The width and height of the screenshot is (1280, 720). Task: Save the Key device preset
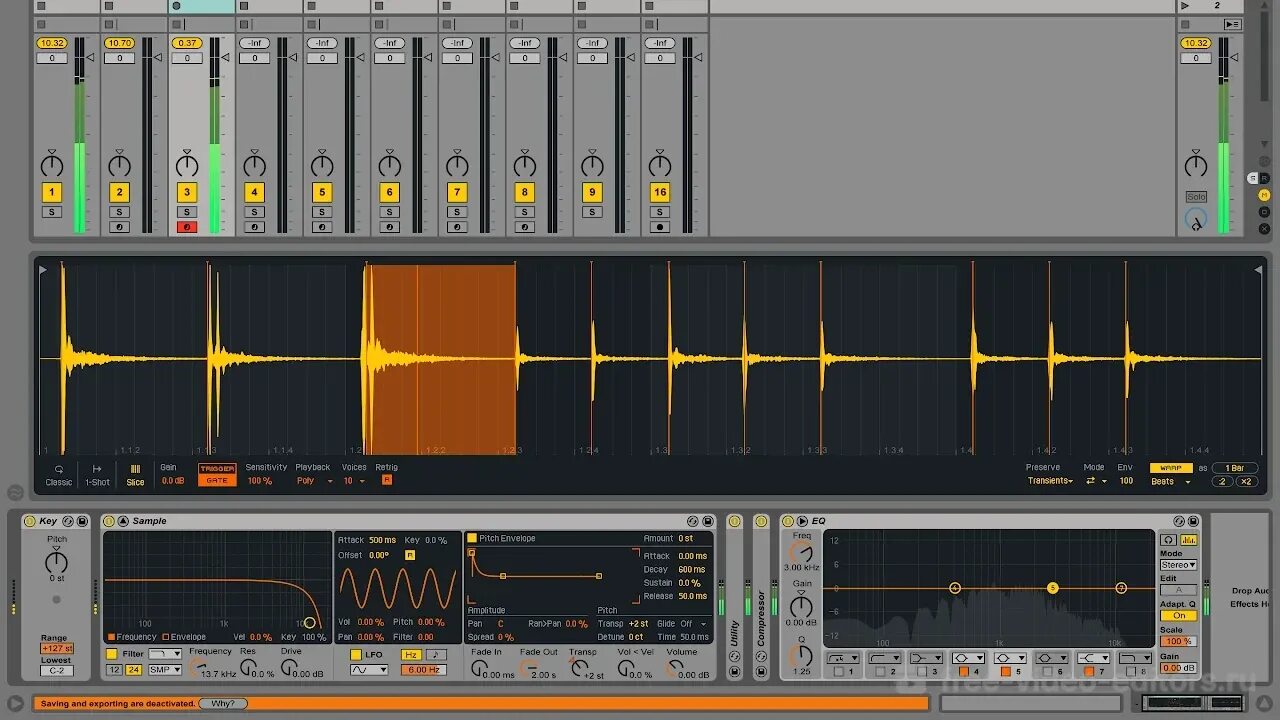[x=82, y=521]
